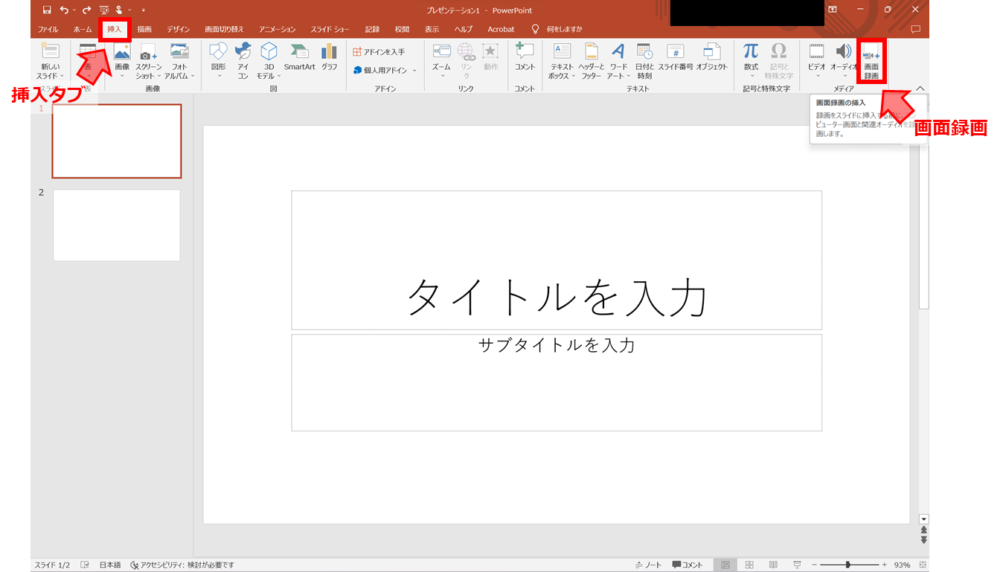
Task: Switch to the ホーム tab
Action: [x=82, y=29]
